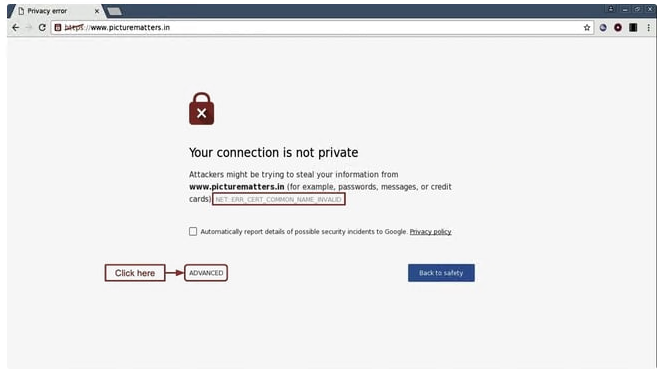Viewport: 658px width, 369px height.
Task: Open Chrome's three-dot menu
Action: click(648, 28)
